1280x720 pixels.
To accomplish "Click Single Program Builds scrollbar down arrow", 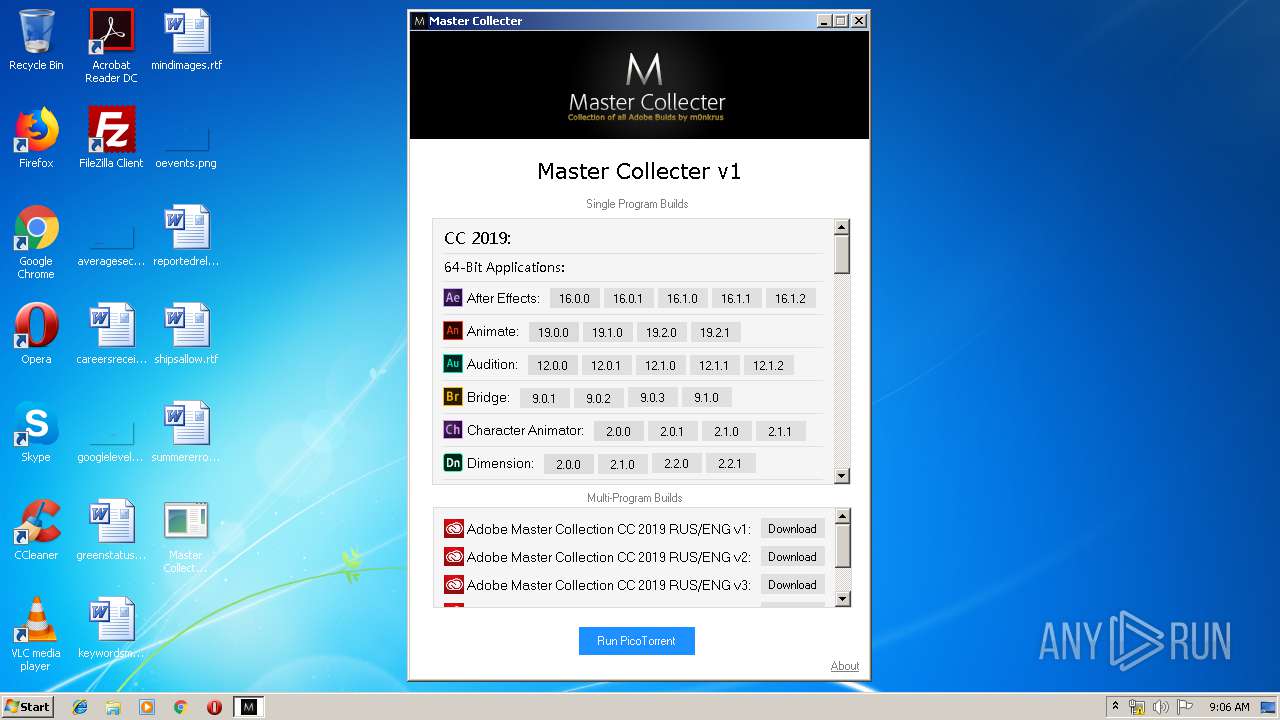I will pos(842,476).
